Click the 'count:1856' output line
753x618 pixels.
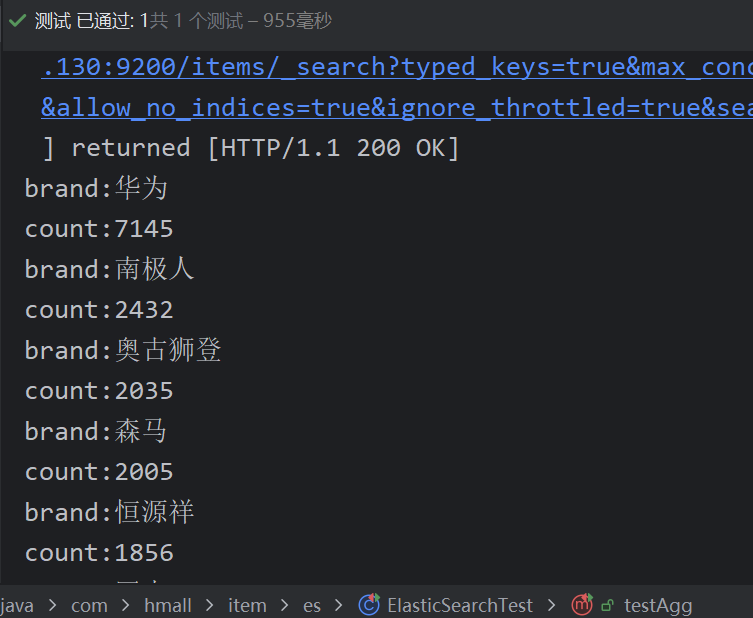(x=99, y=553)
